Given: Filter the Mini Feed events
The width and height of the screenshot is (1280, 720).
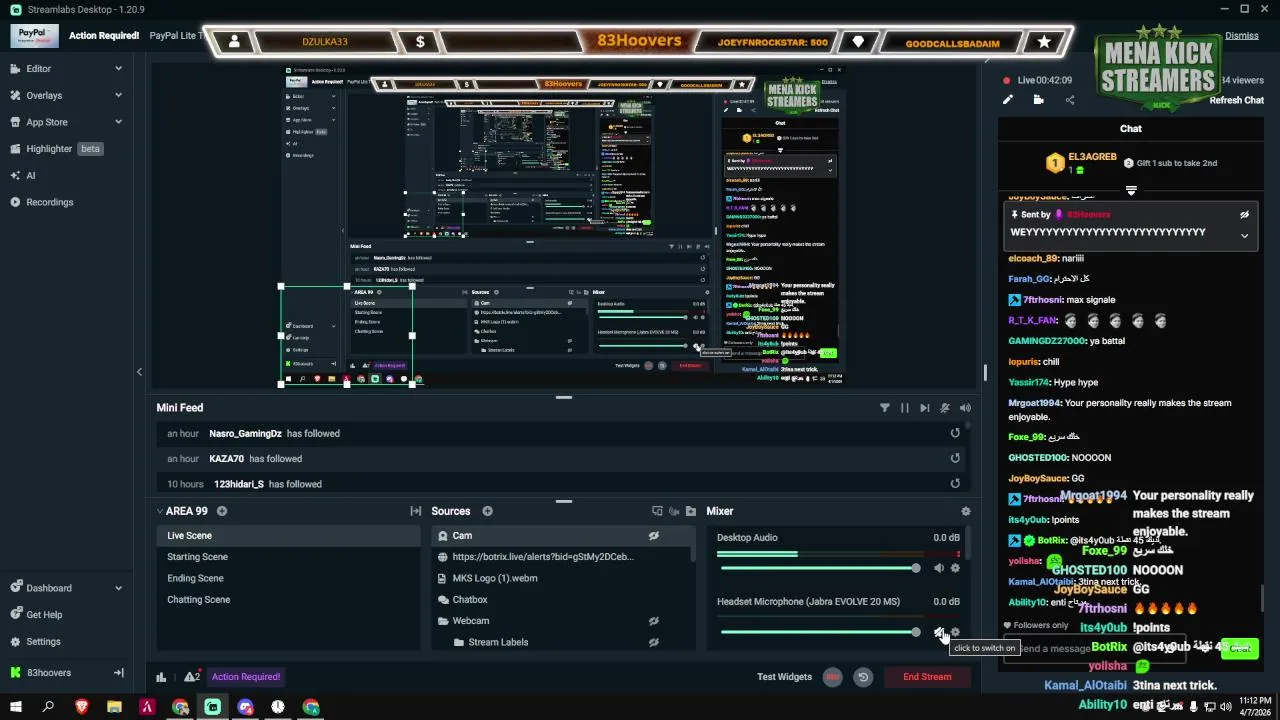Looking at the screenshot, I should pos(884,408).
